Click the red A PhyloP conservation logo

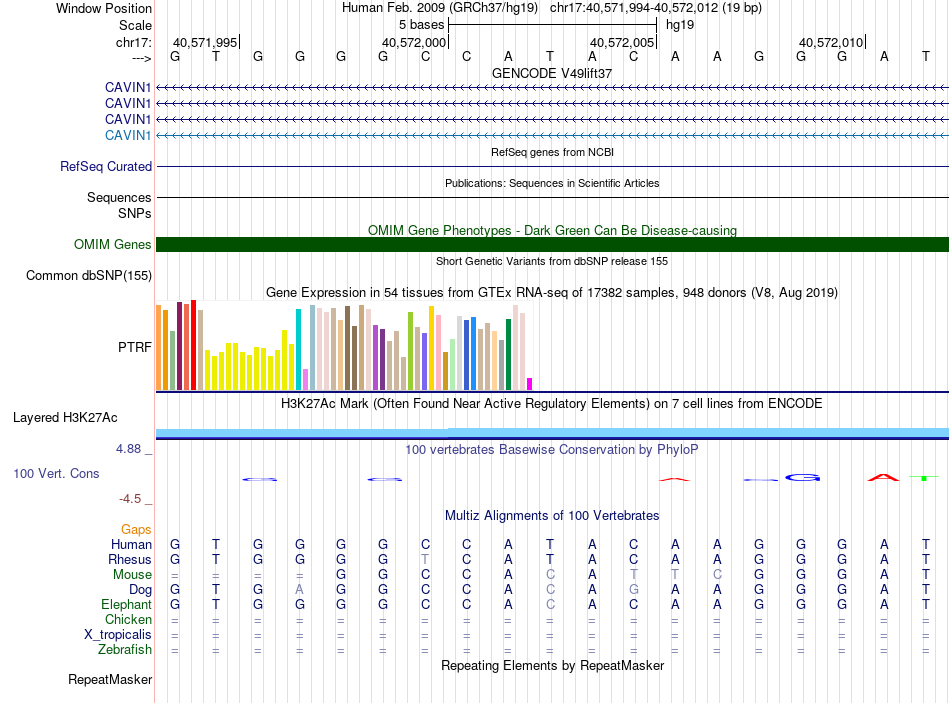coord(883,477)
